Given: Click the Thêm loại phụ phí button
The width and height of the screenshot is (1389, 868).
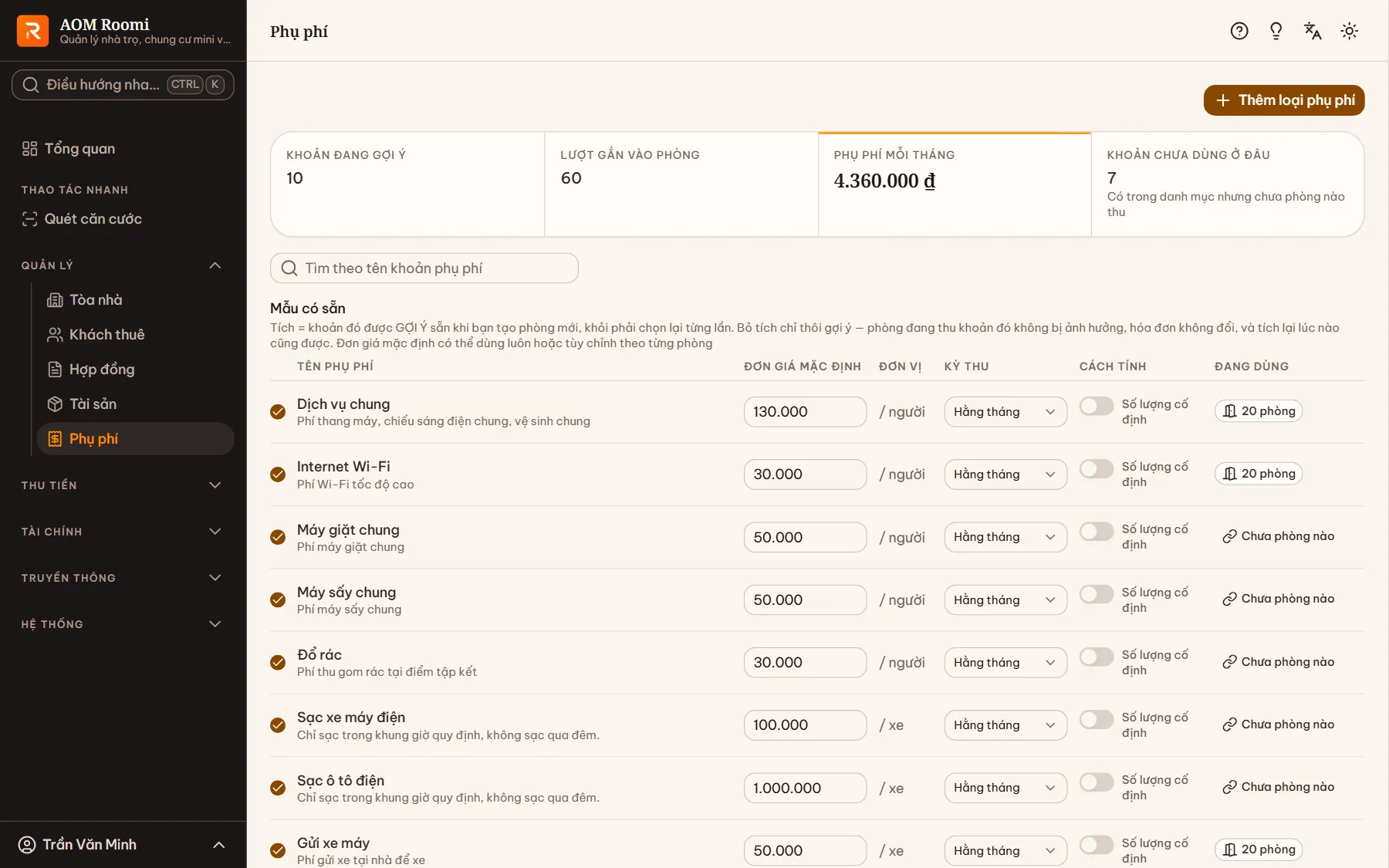Looking at the screenshot, I should click(x=1284, y=100).
